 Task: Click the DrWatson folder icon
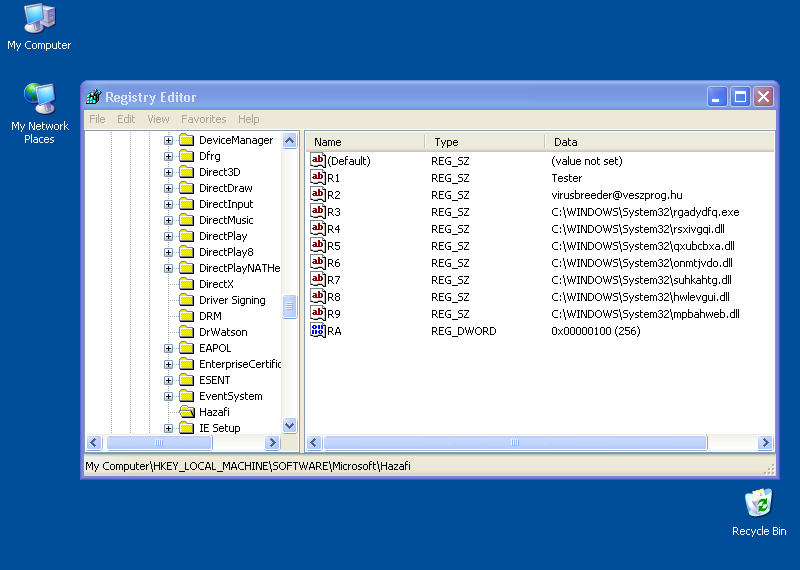pyautogui.click(x=187, y=332)
